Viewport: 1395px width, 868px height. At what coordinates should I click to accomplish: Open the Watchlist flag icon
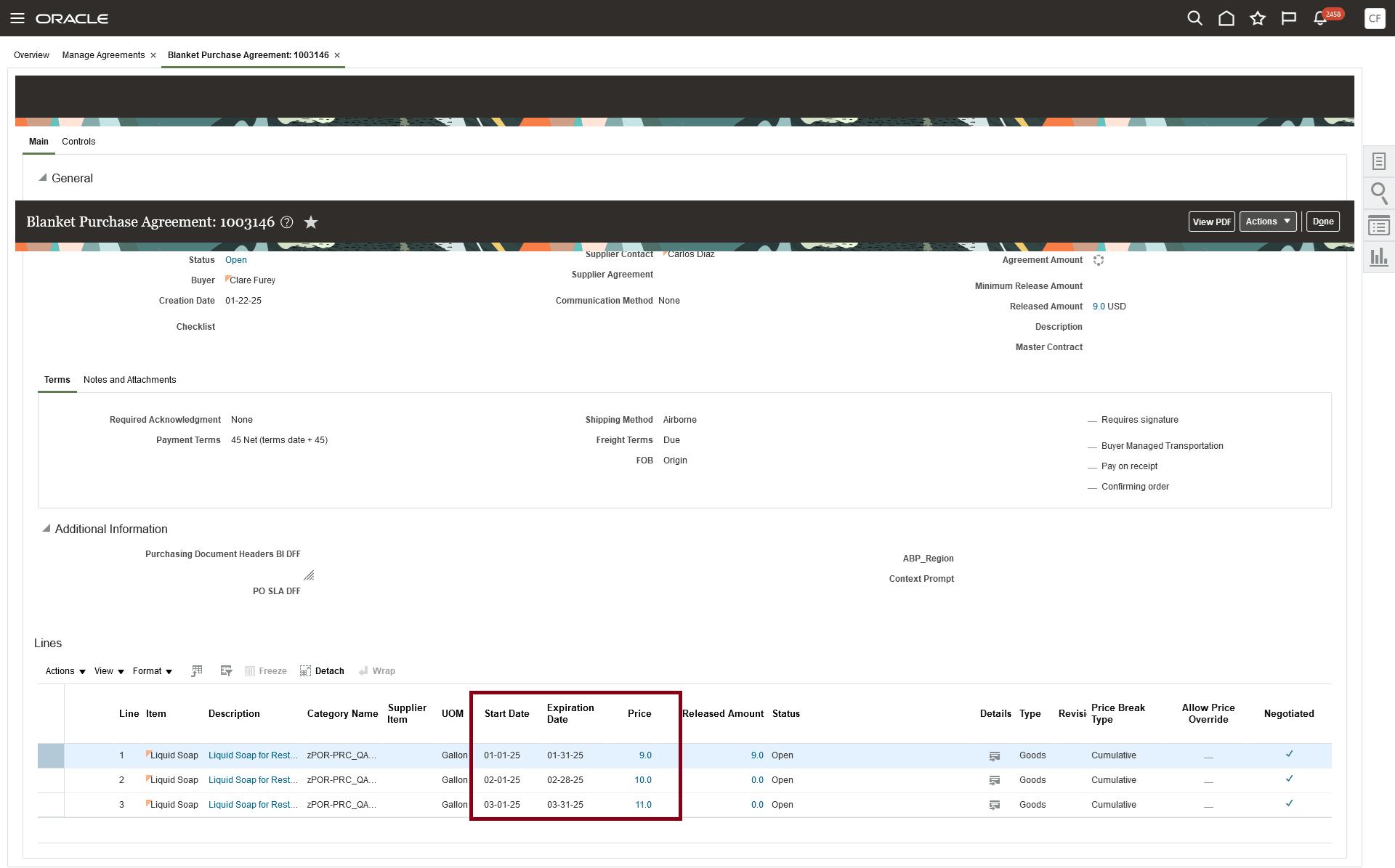[1289, 18]
